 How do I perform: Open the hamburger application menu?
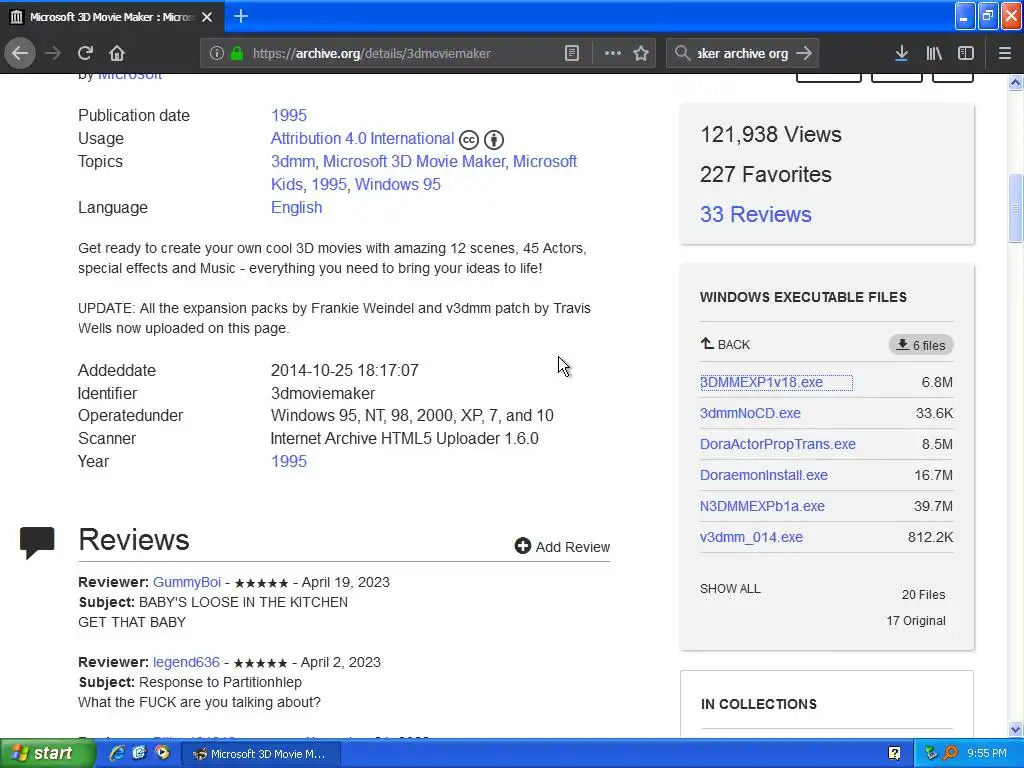click(x=1005, y=53)
